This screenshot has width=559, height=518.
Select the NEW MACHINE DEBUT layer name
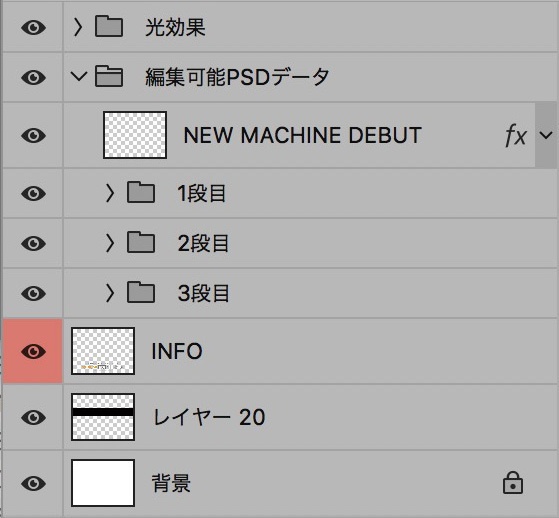(302, 135)
